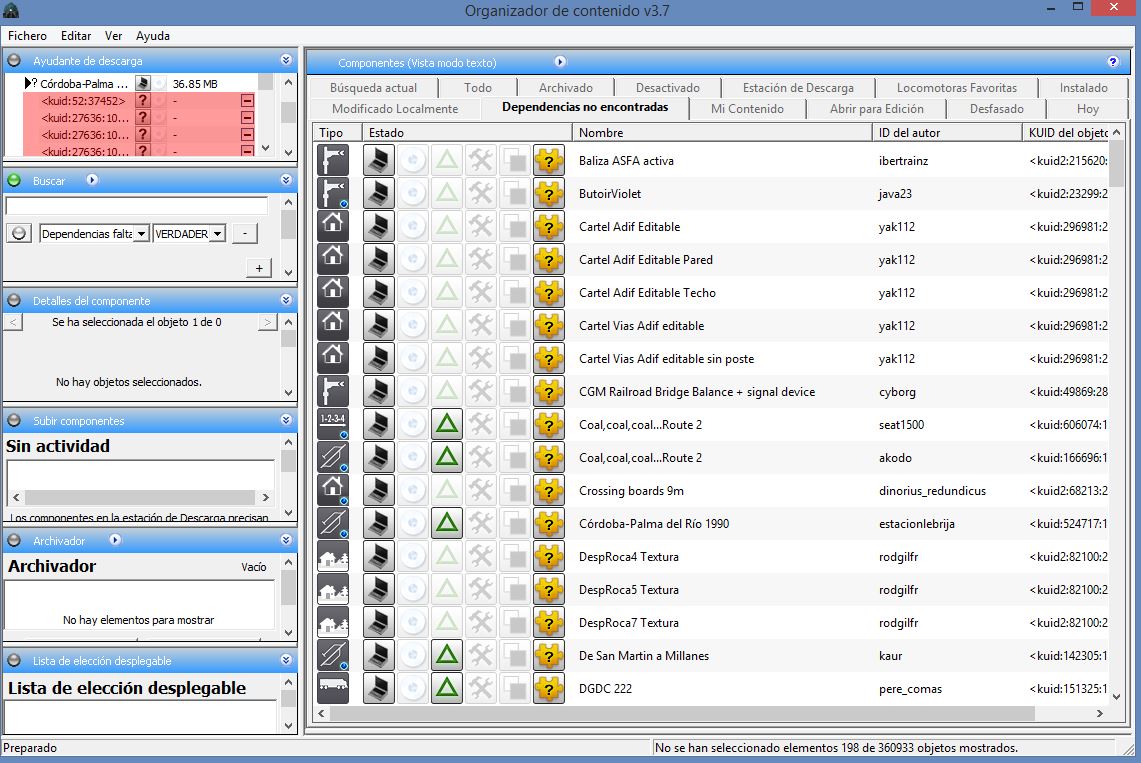Click the plus button to add search filter
1141x763 pixels.
coord(259,268)
